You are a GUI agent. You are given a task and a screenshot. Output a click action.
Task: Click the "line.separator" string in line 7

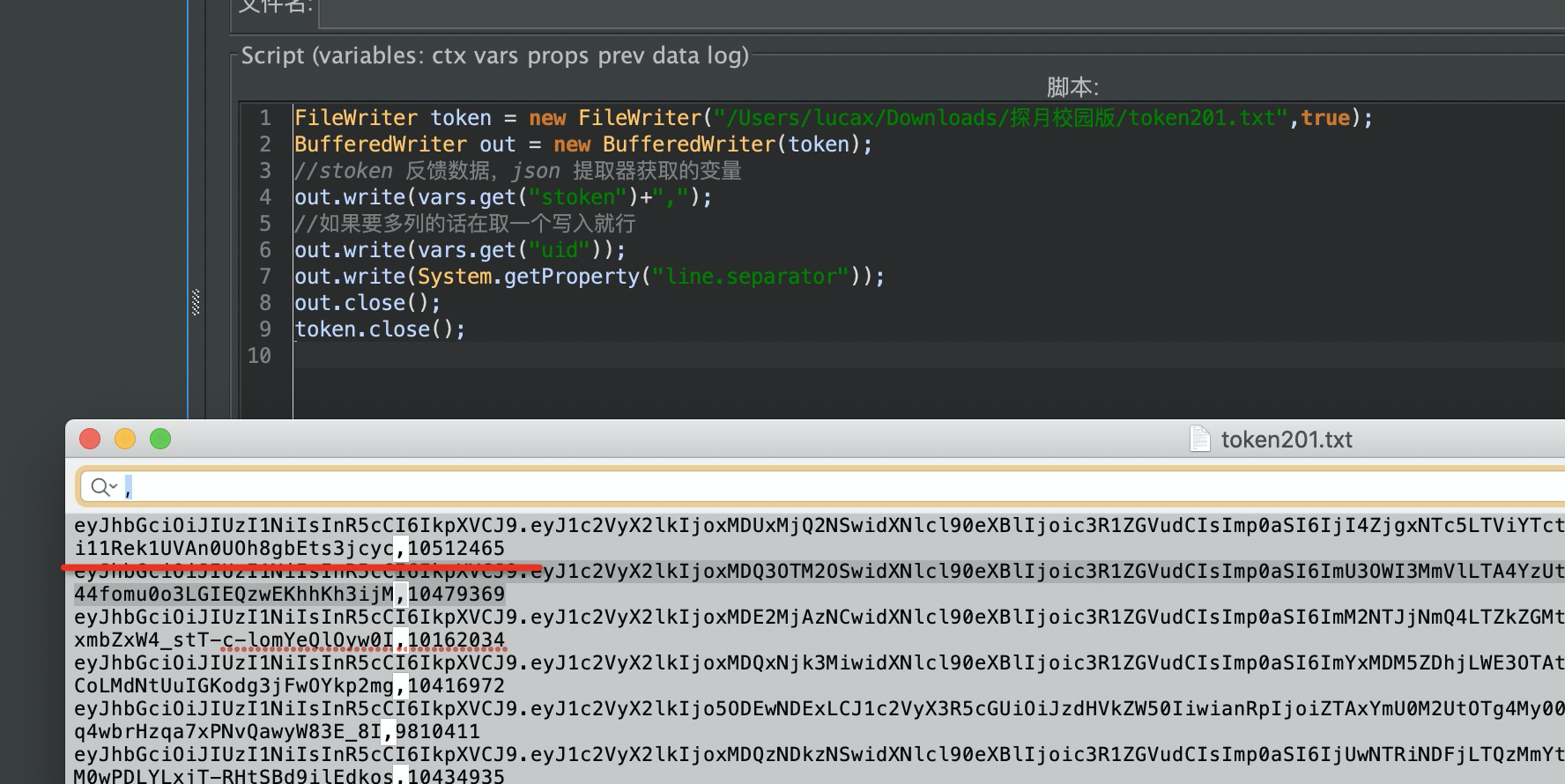(750, 277)
